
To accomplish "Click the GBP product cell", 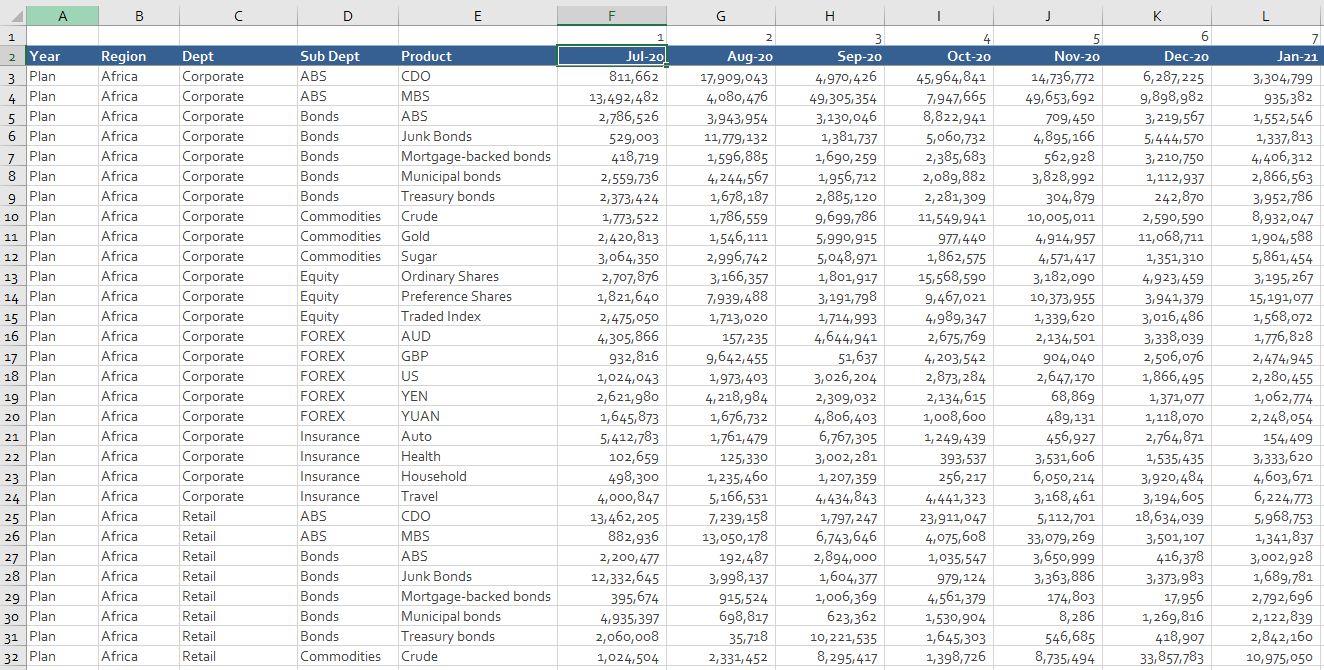I will 478,356.
